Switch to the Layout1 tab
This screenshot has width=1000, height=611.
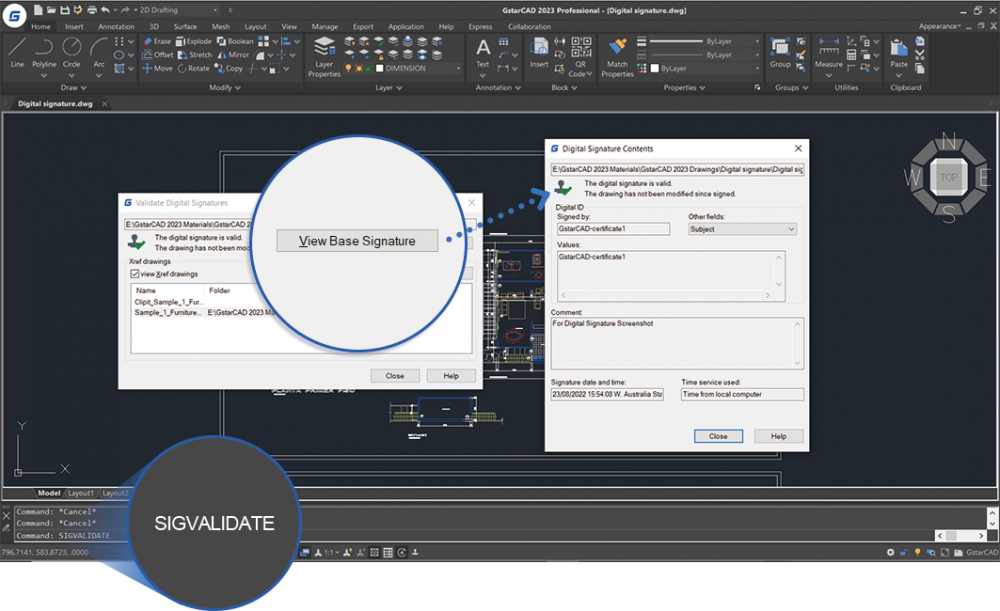(81, 493)
